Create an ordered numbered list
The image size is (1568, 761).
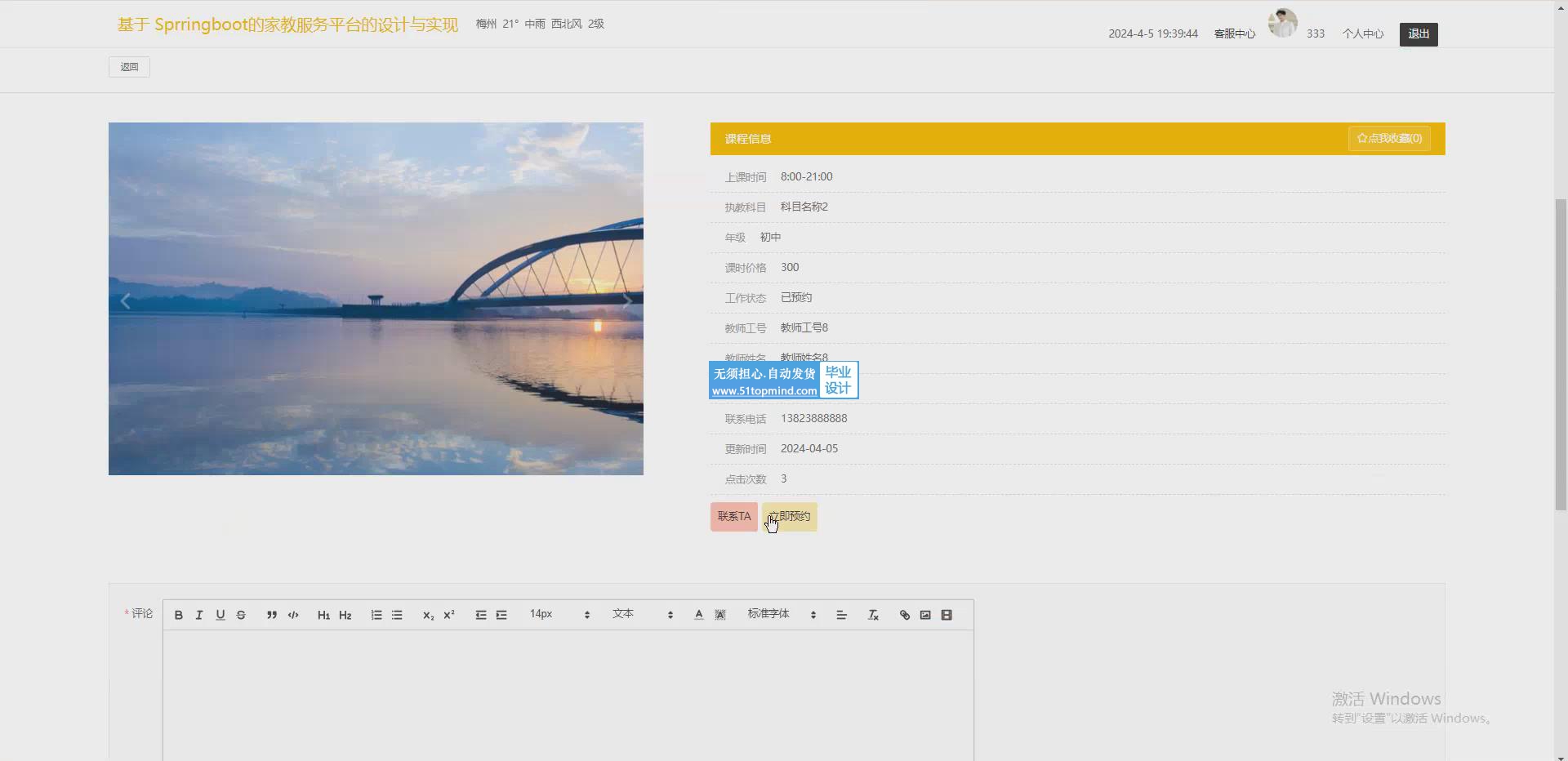[x=376, y=615]
